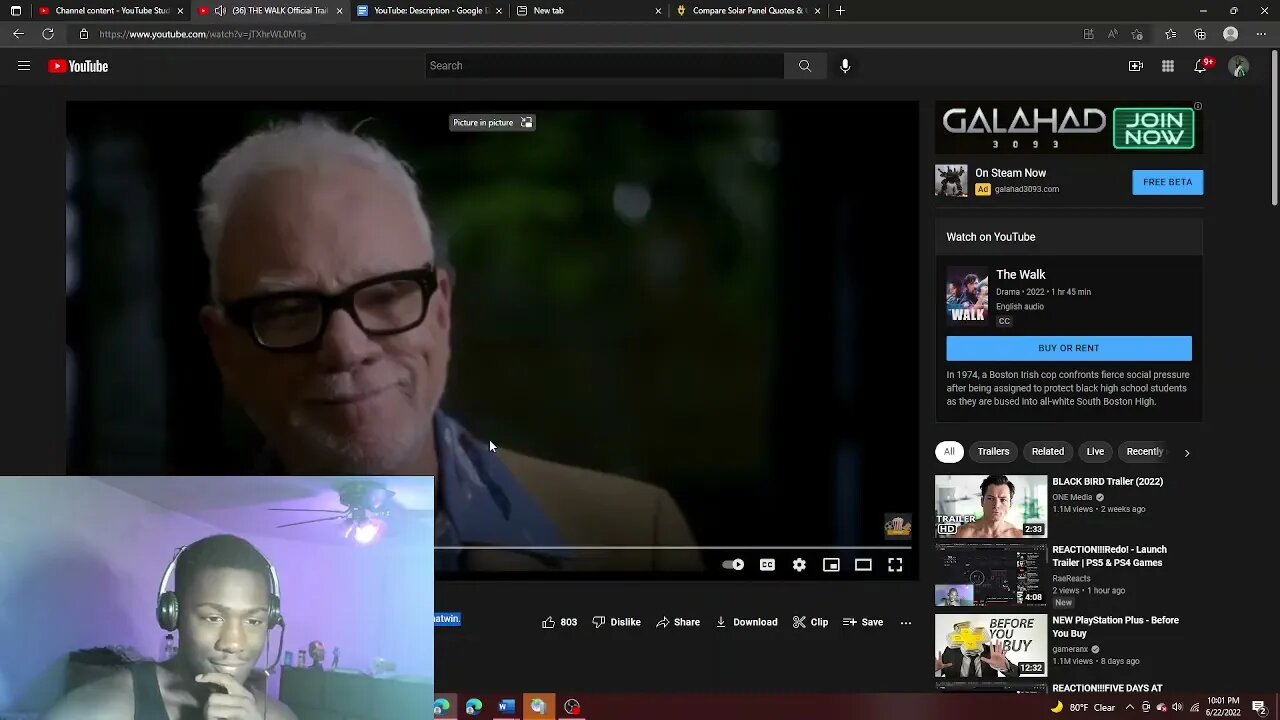Viewport: 1280px width, 720px height.
Task: Click the search magnifier button
Action: click(x=805, y=66)
